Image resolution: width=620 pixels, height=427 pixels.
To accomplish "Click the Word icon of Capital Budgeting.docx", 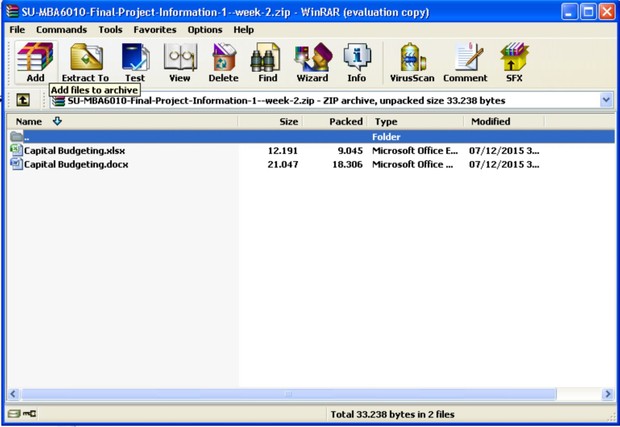I will [x=16, y=164].
